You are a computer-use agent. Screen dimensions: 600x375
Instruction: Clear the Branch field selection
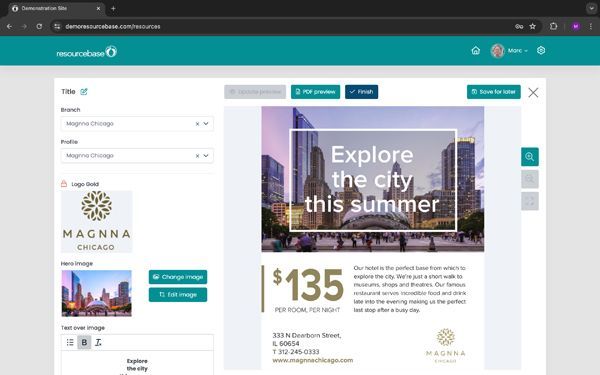(x=197, y=124)
